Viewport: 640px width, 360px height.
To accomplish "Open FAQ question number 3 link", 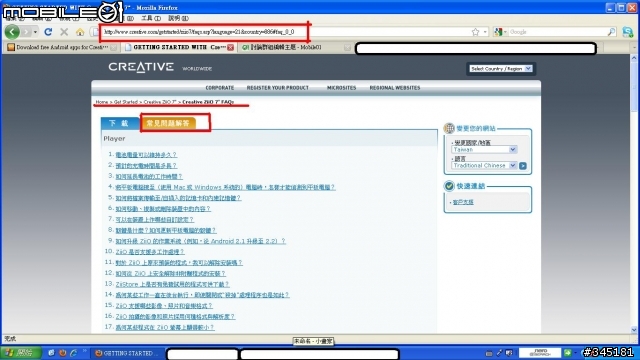I will 149,176.
